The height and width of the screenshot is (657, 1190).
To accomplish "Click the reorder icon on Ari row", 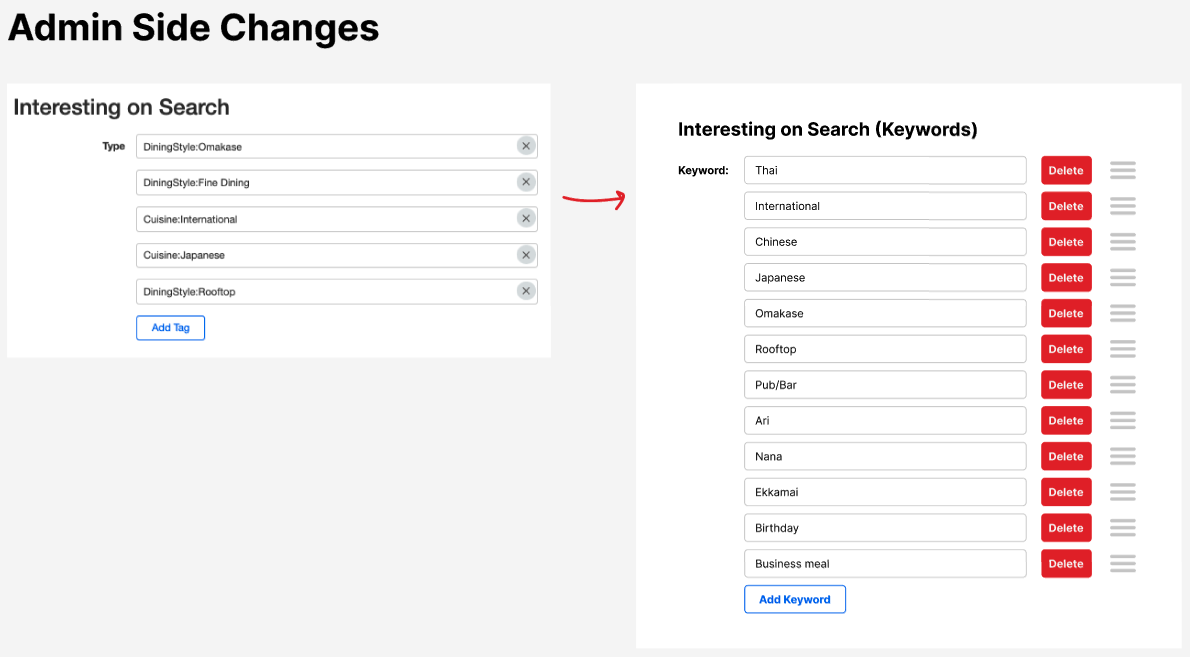I will [x=1122, y=421].
